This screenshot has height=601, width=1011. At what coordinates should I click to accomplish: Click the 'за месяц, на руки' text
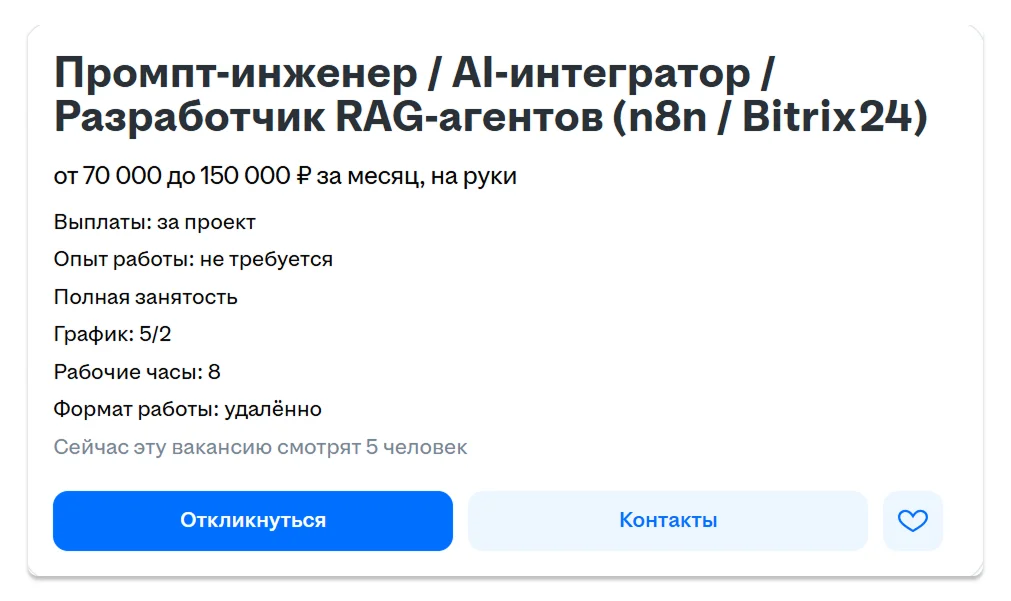(x=418, y=177)
